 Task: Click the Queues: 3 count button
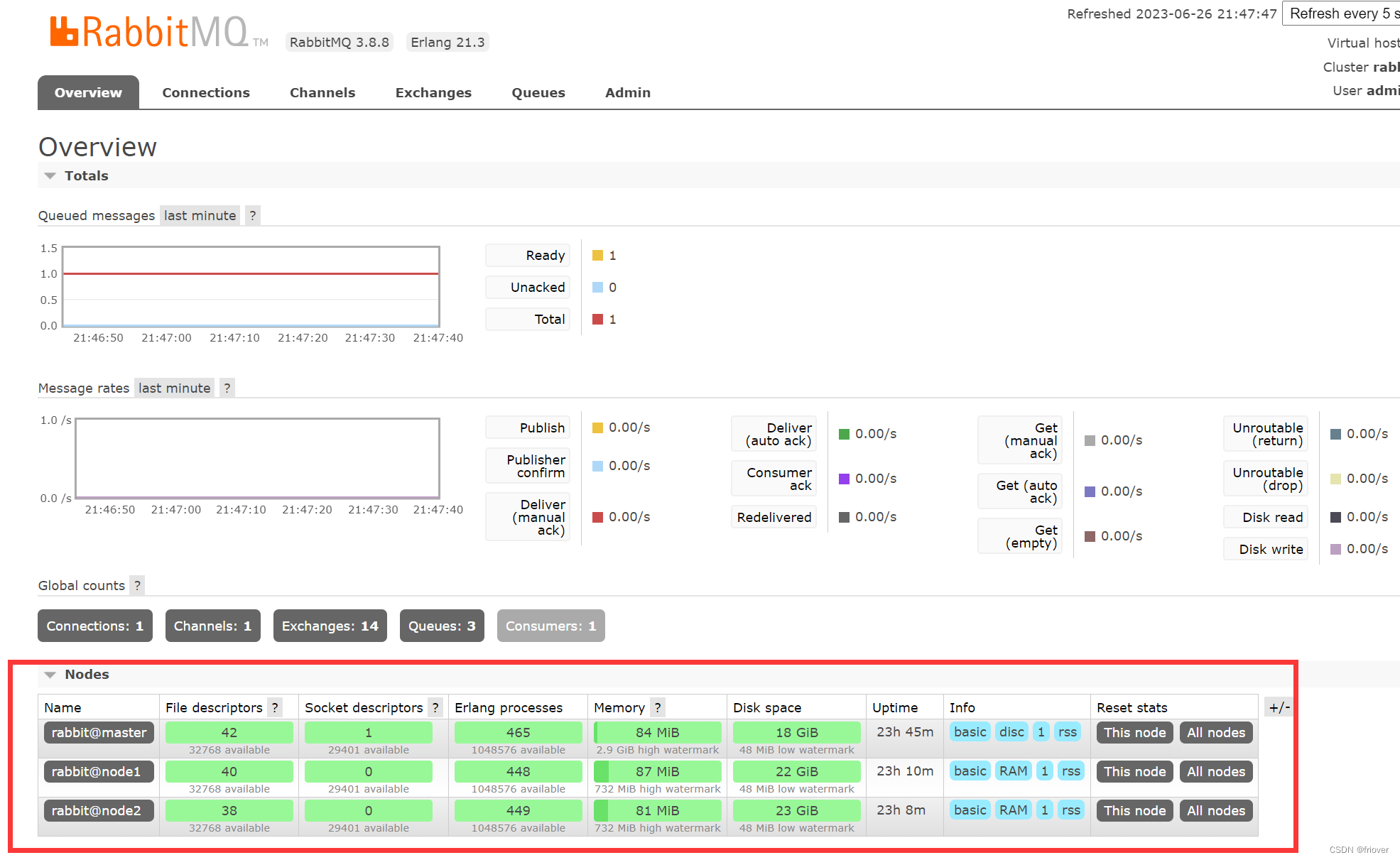pos(442,626)
